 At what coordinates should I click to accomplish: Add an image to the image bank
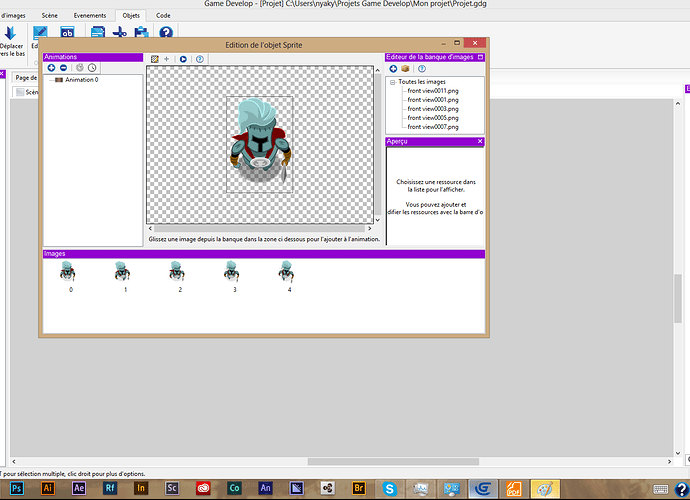click(393, 69)
